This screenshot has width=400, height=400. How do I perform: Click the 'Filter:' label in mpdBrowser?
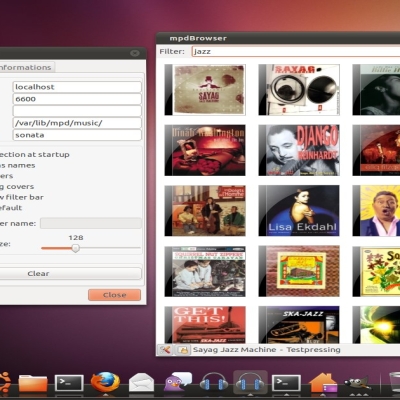[172, 51]
